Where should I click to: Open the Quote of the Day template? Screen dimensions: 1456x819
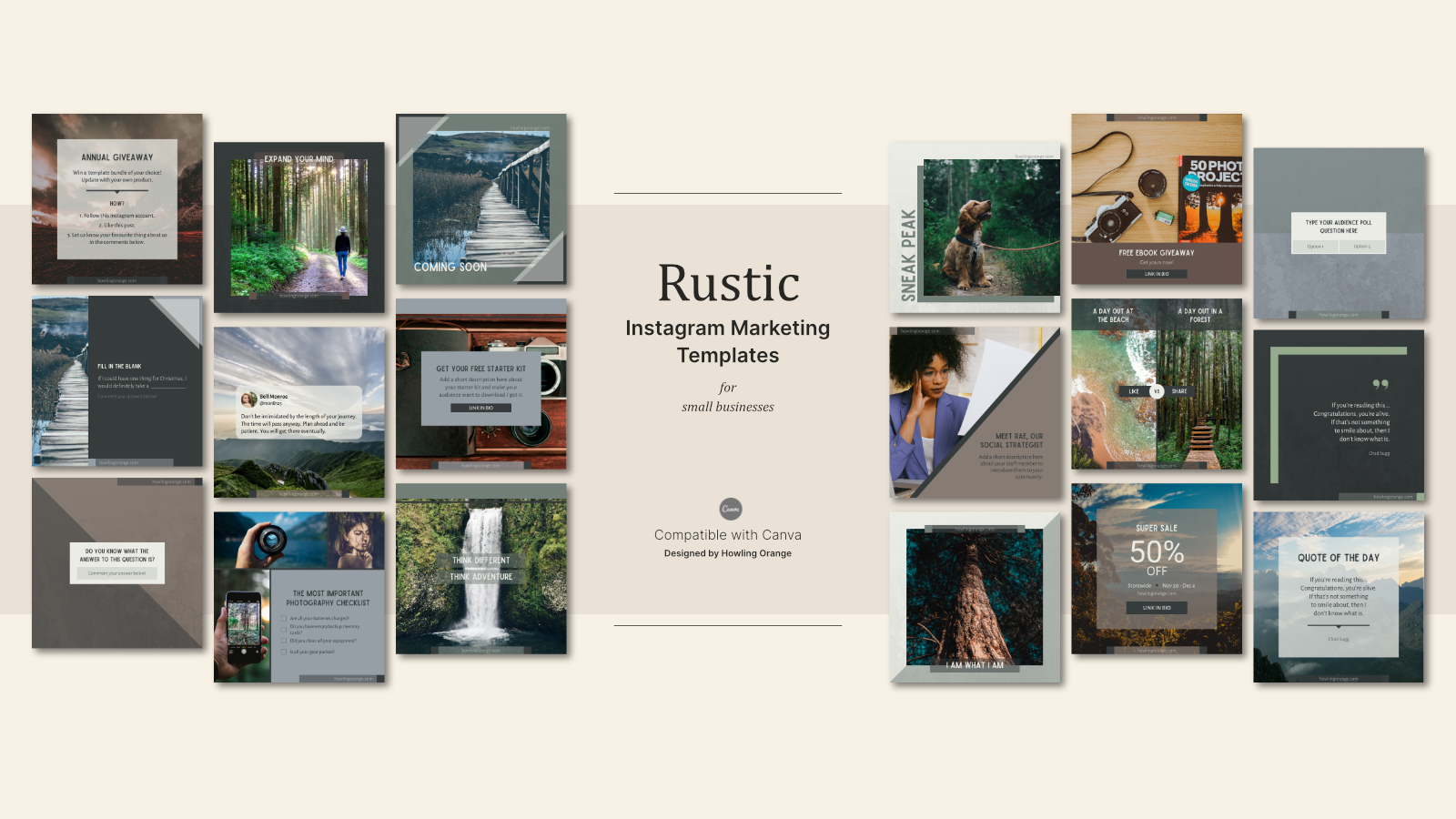(1338, 596)
